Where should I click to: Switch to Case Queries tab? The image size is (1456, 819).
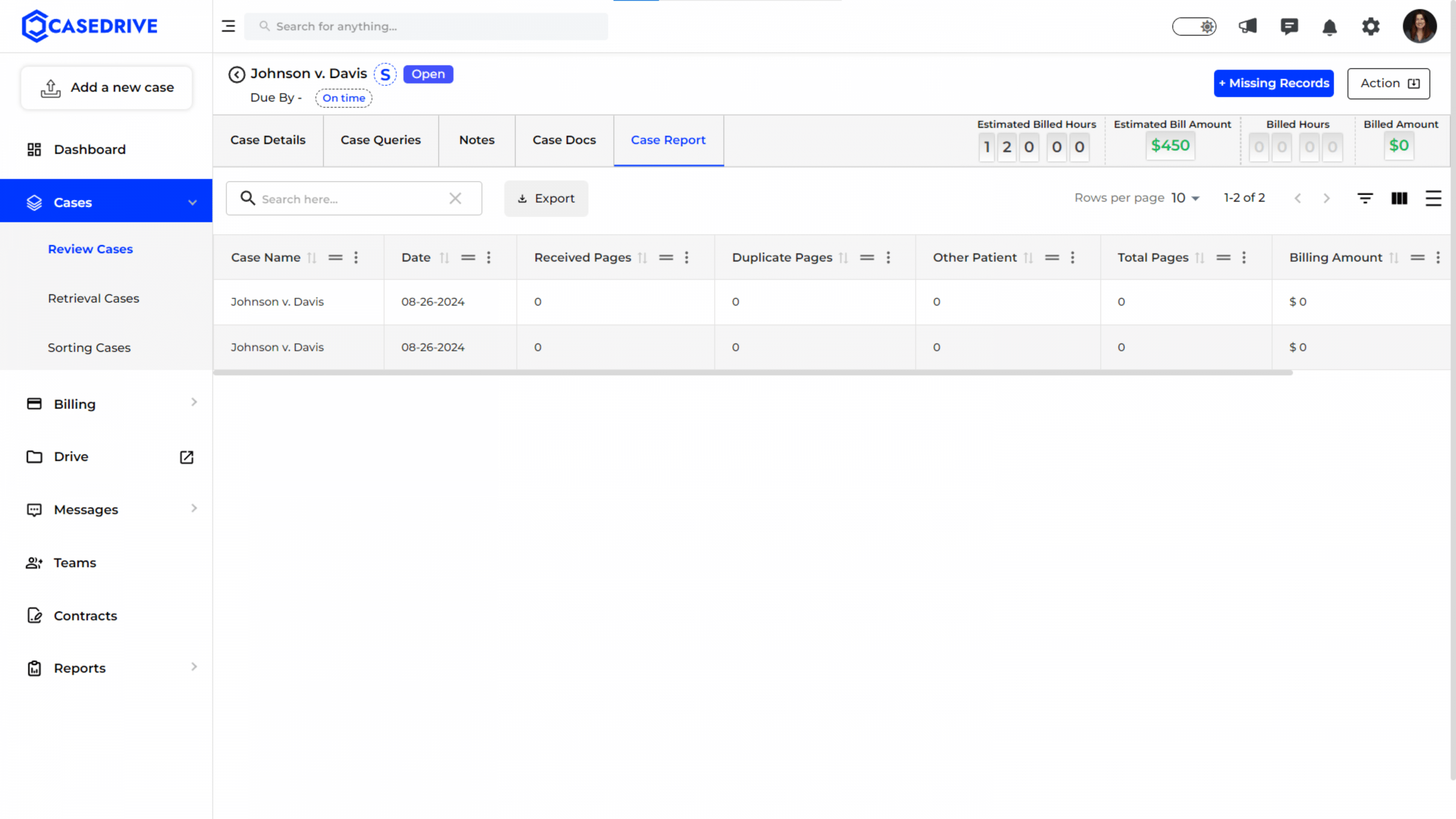click(x=380, y=140)
